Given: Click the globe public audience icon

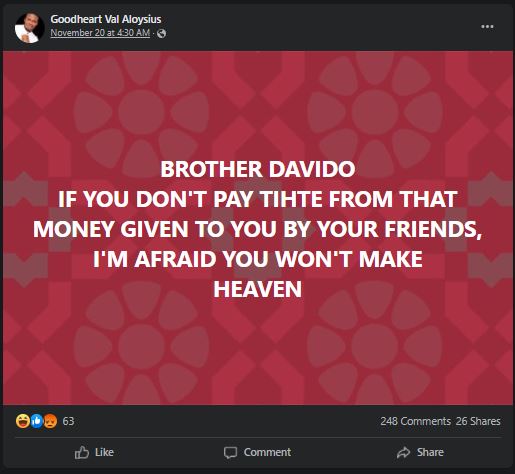Looking at the screenshot, I should (x=162, y=33).
